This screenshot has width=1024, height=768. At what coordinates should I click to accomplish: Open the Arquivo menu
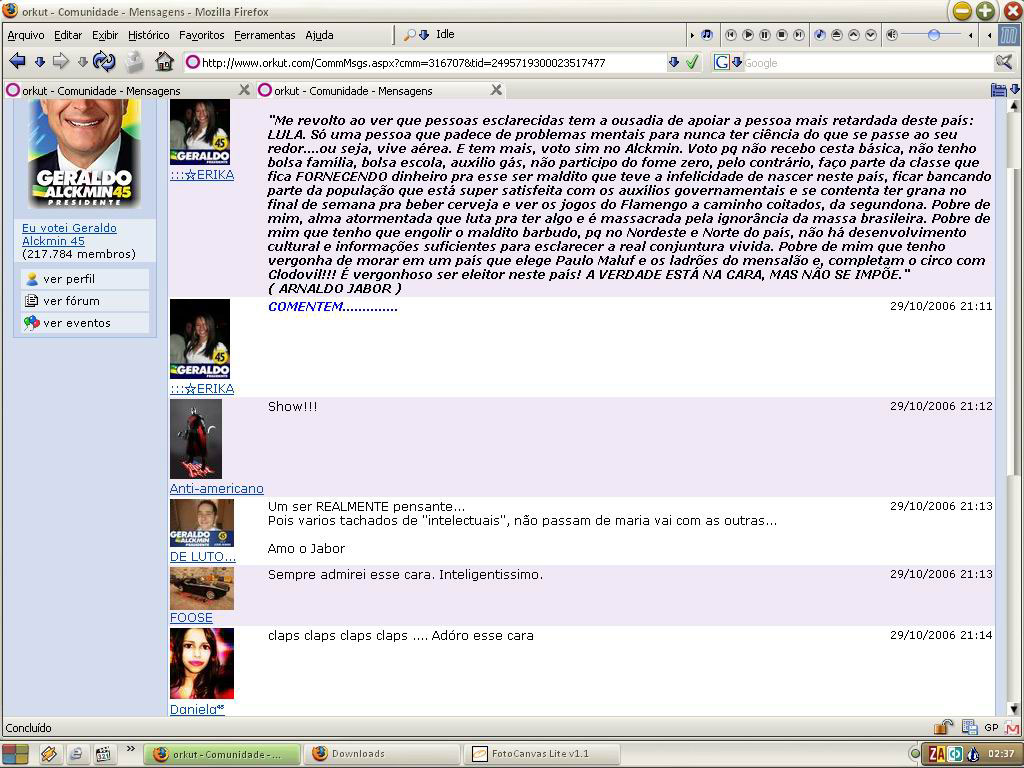pyautogui.click(x=25, y=35)
